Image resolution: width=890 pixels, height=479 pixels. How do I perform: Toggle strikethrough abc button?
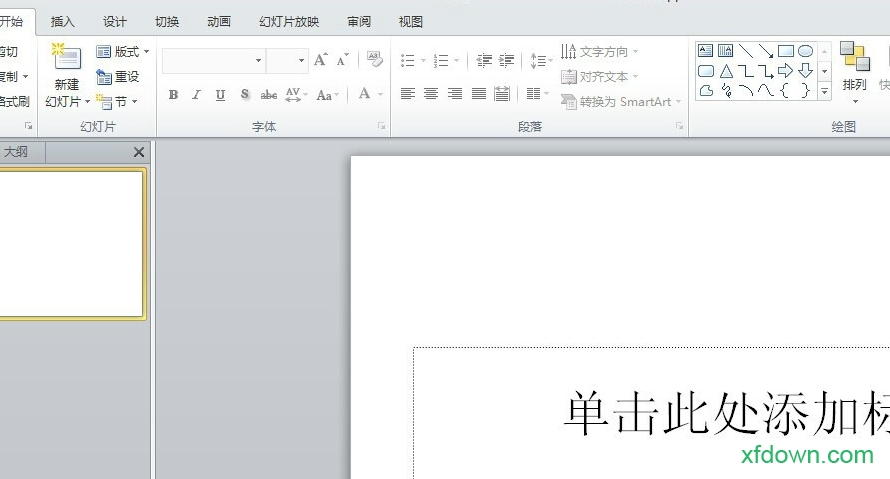[268, 95]
